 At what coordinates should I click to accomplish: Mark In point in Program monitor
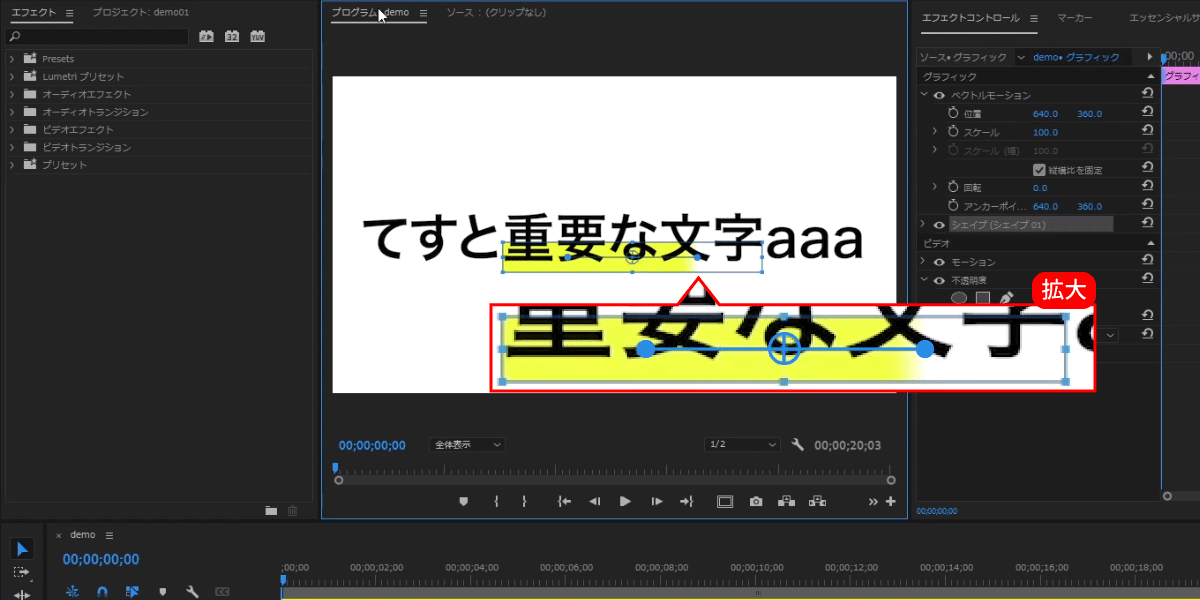coord(496,501)
